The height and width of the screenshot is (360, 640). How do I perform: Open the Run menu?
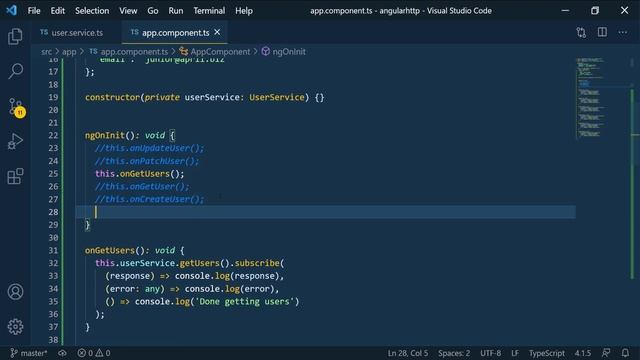pyautogui.click(x=176, y=11)
